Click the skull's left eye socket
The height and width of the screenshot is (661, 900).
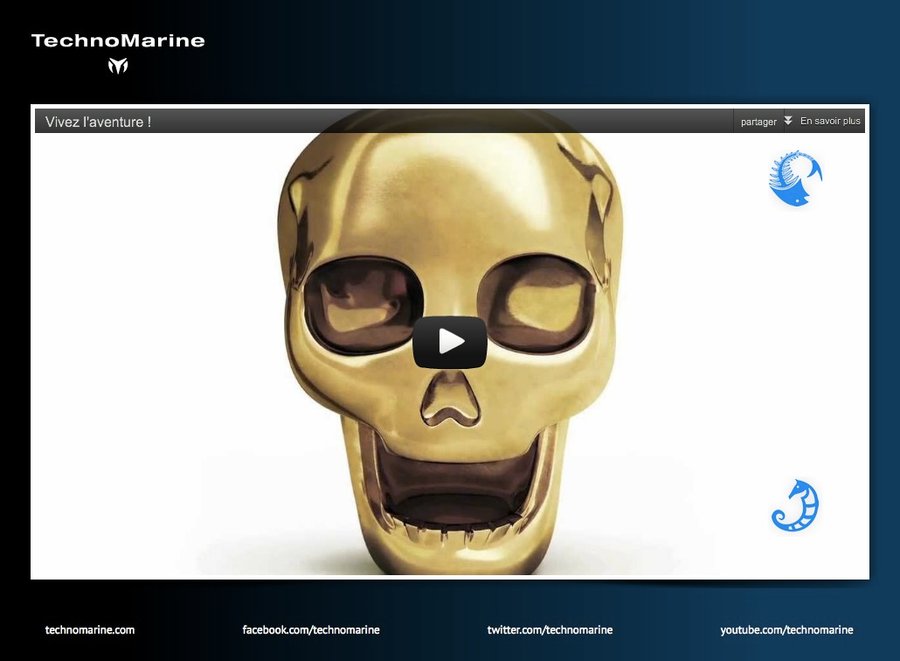tap(362, 302)
